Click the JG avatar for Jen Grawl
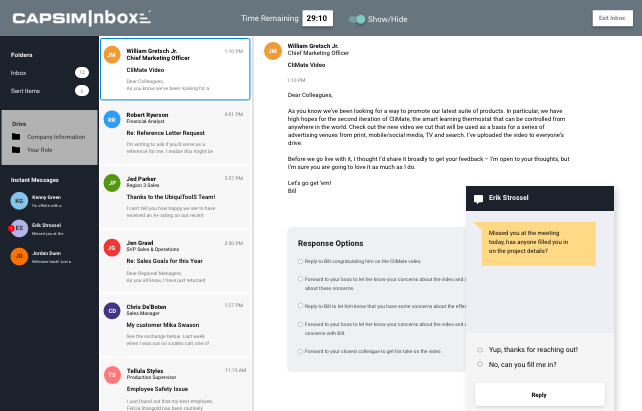The image size is (642, 411). click(x=112, y=248)
